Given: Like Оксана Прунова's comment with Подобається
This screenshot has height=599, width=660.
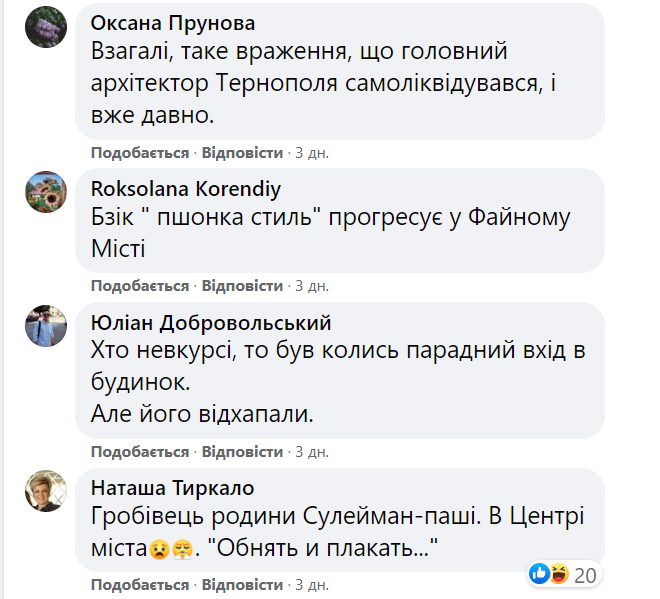Looking at the screenshot, I should click(140, 153).
